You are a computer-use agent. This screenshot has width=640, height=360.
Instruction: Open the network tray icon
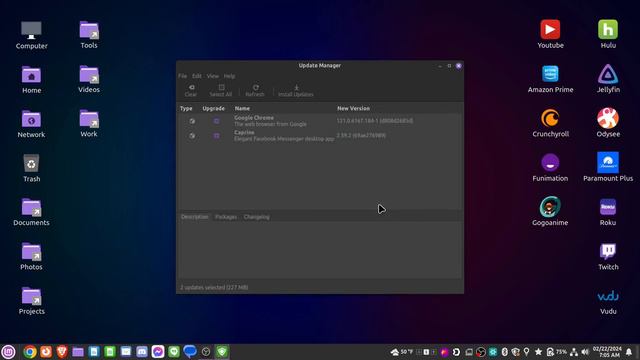click(x=574, y=351)
